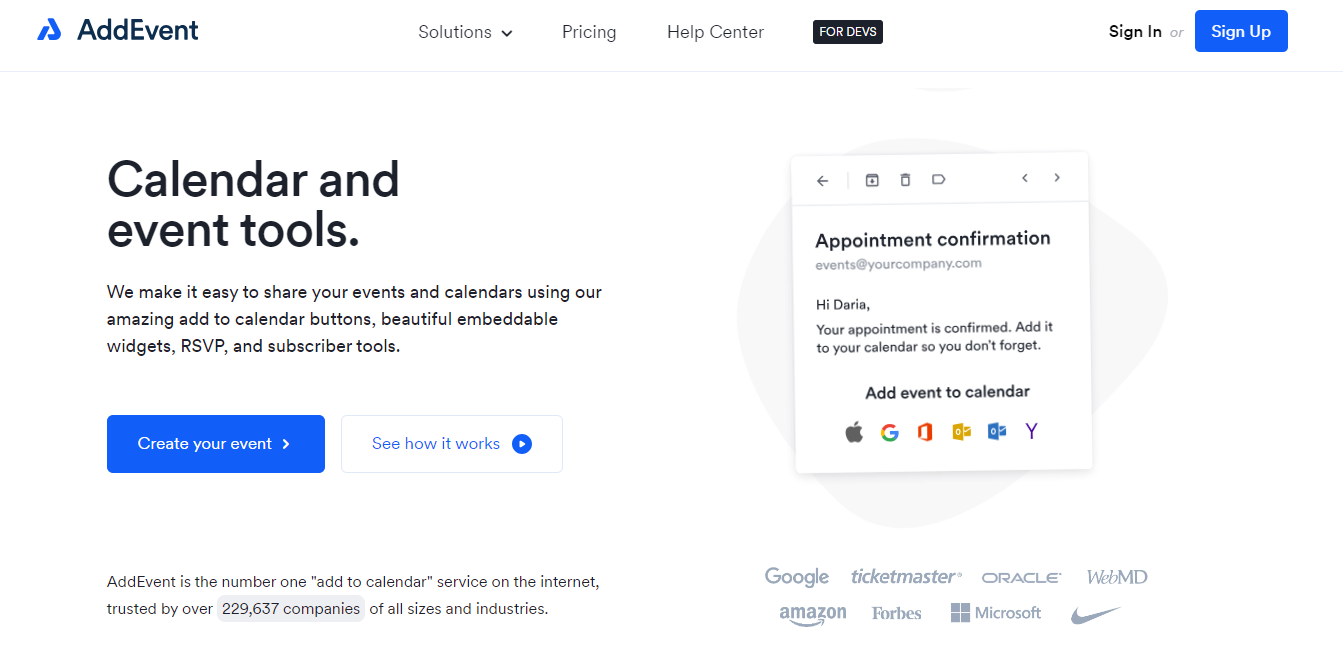Click the back arrow in the email mockup
1343x652 pixels.
click(822, 181)
